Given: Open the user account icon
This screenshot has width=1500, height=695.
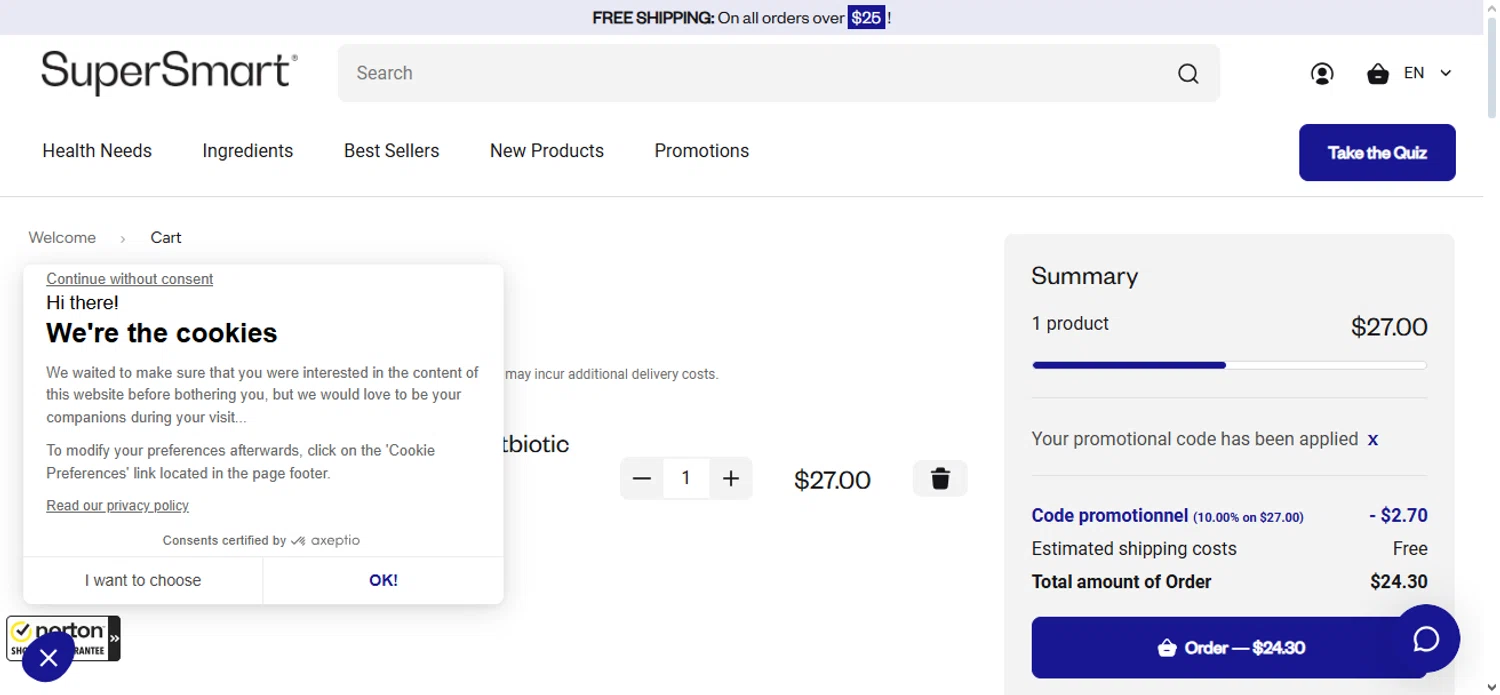Looking at the screenshot, I should (x=1322, y=73).
